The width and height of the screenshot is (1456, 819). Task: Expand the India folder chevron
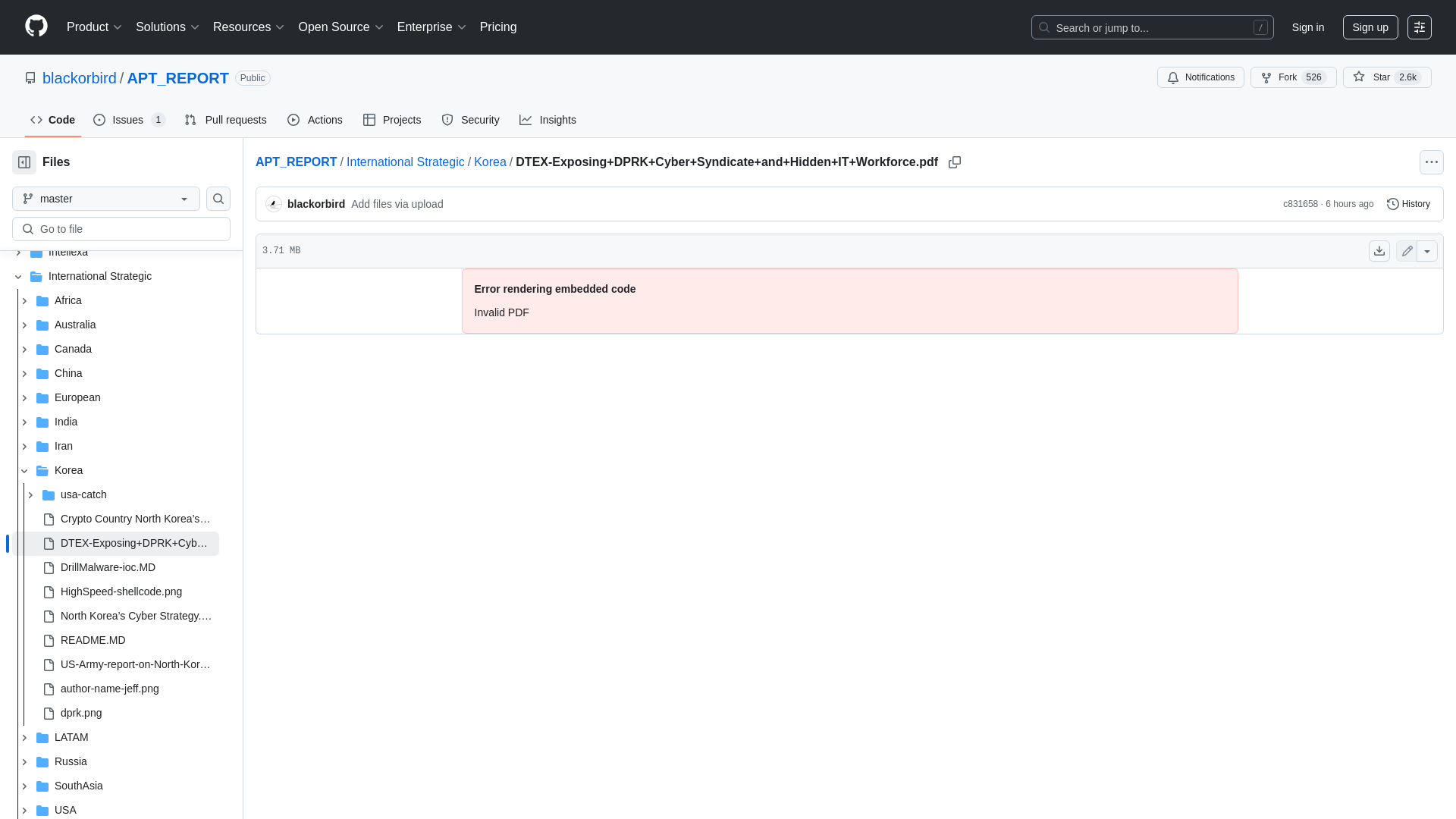(x=24, y=422)
